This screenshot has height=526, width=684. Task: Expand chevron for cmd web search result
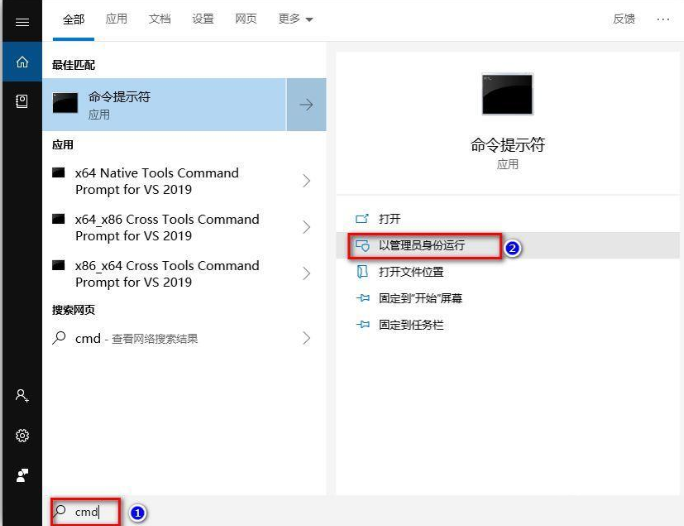(x=306, y=338)
